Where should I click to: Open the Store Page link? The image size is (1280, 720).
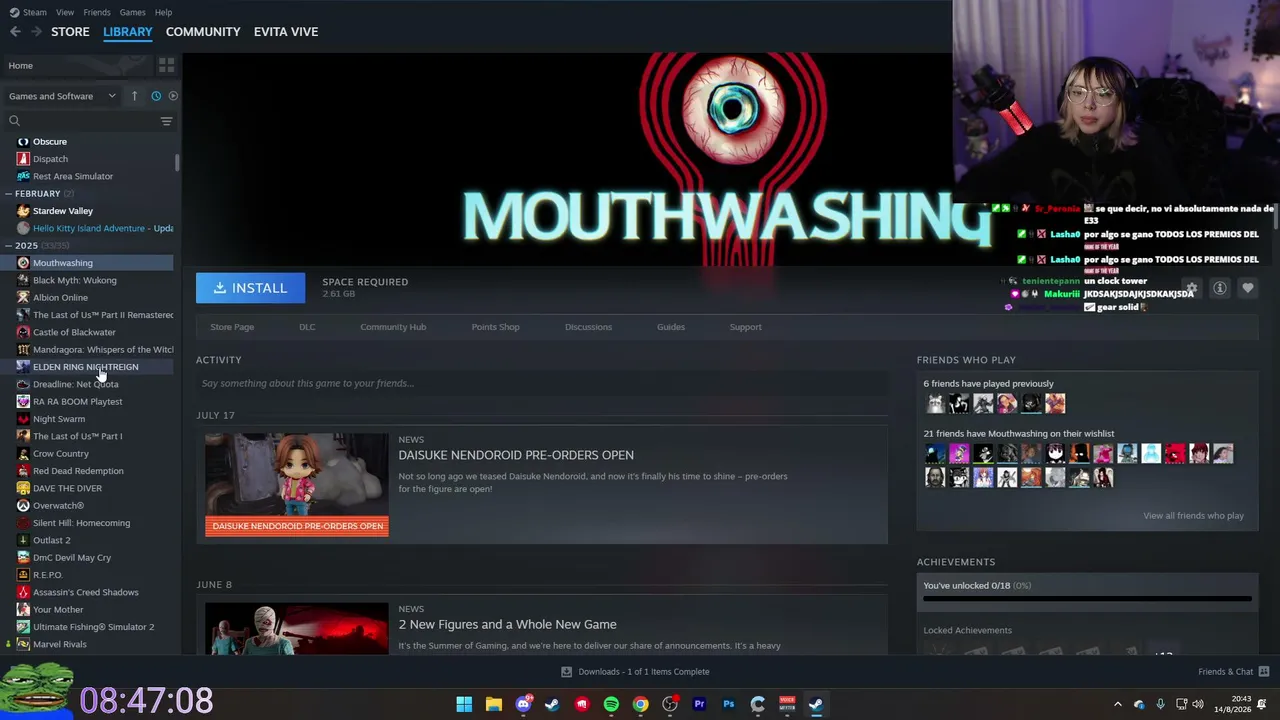pos(232,327)
